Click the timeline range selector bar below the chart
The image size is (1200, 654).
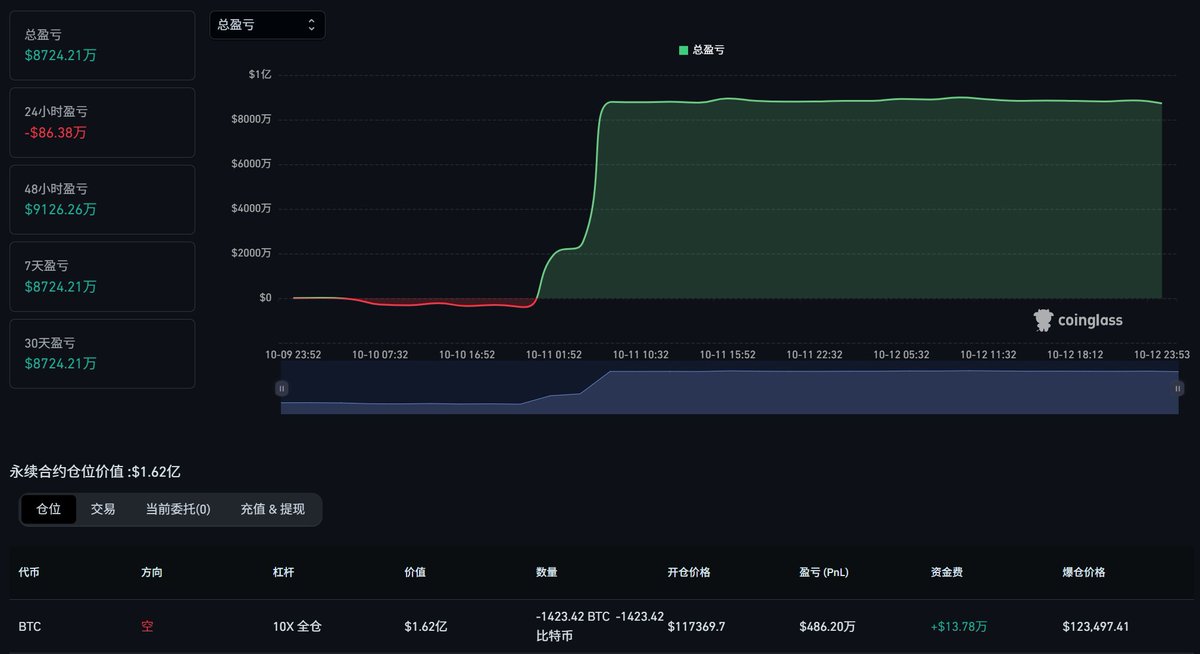coord(729,393)
